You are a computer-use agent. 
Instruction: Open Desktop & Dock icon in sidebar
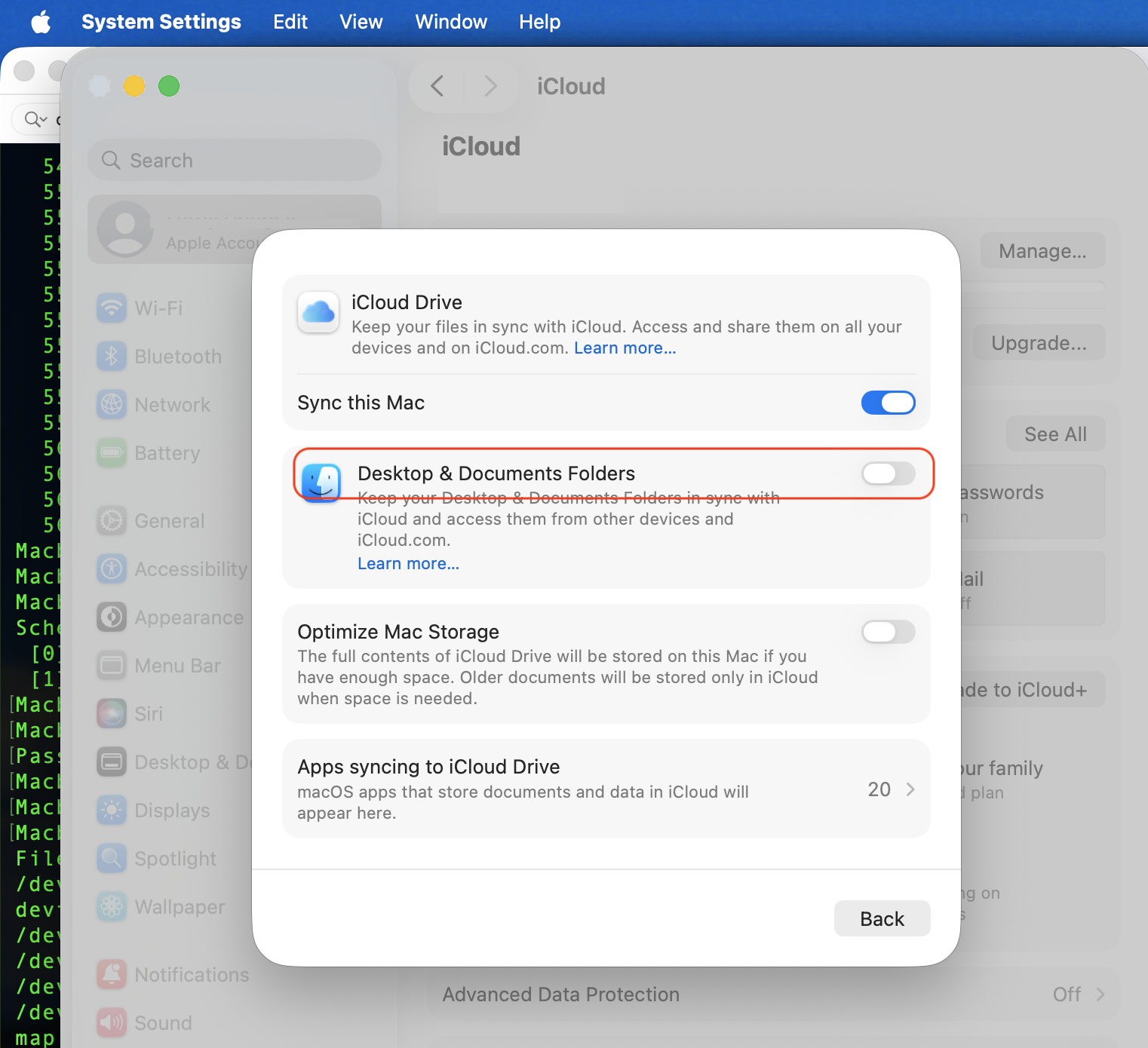point(112,761)
